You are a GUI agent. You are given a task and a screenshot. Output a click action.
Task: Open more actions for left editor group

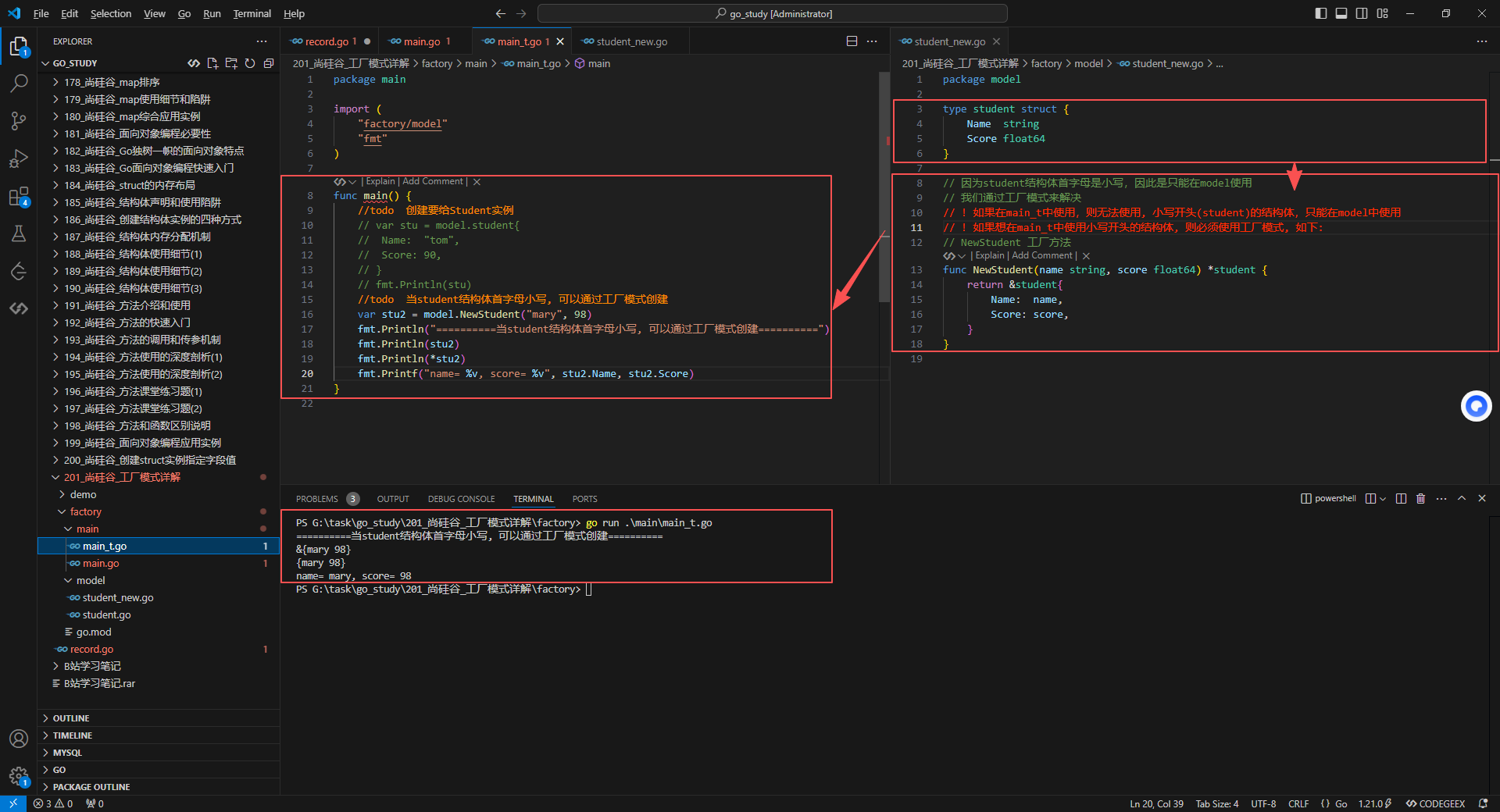tap(872, 41)
